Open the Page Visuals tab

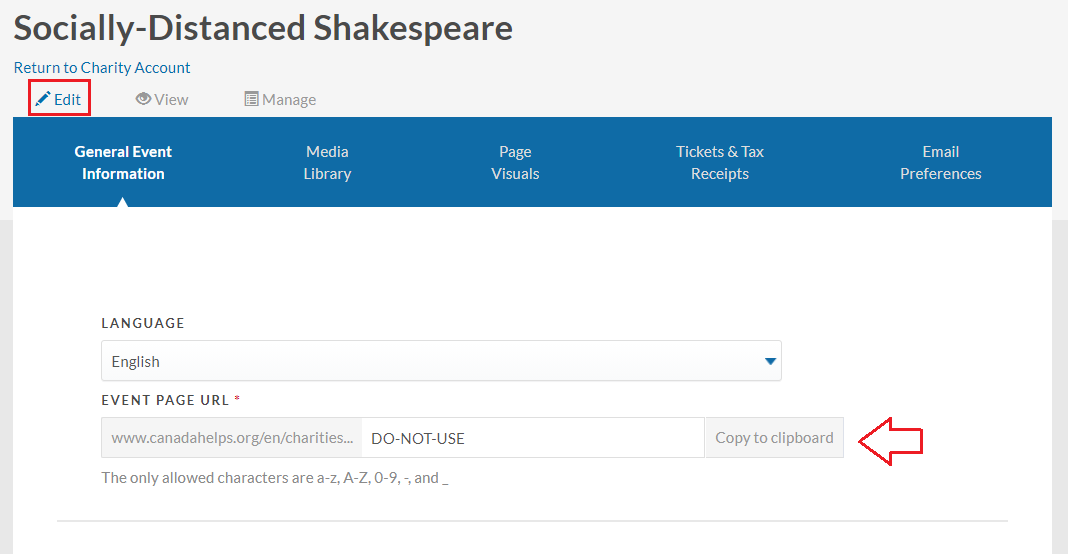515,162
